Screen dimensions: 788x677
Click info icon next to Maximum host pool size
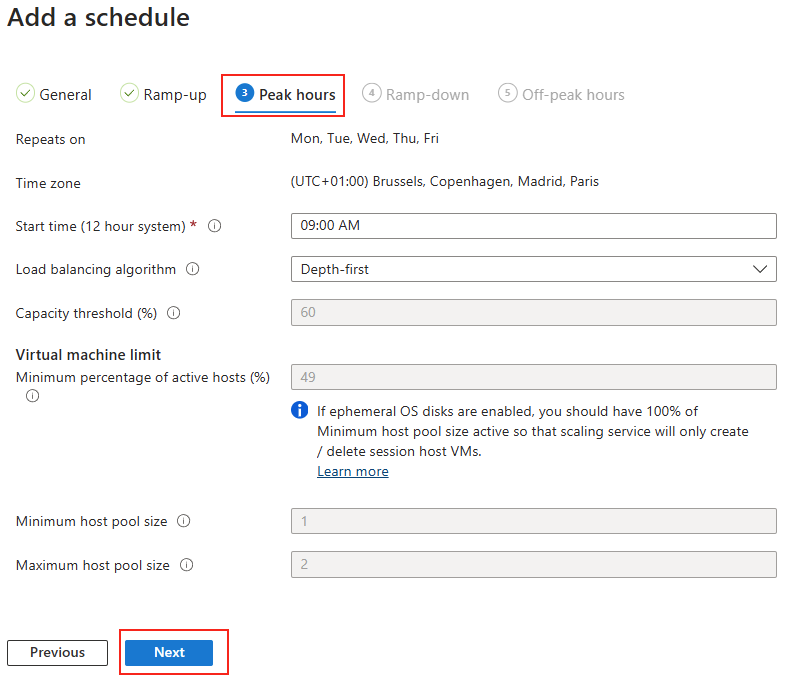pyautogui.click(x=186, y=565)
